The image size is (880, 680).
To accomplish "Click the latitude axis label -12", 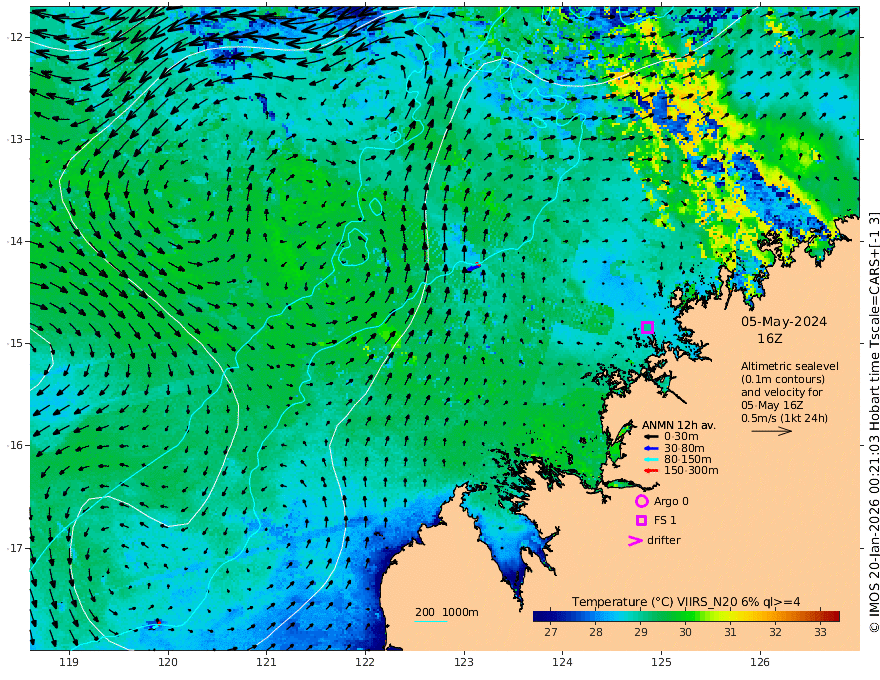I will [15, 37].
